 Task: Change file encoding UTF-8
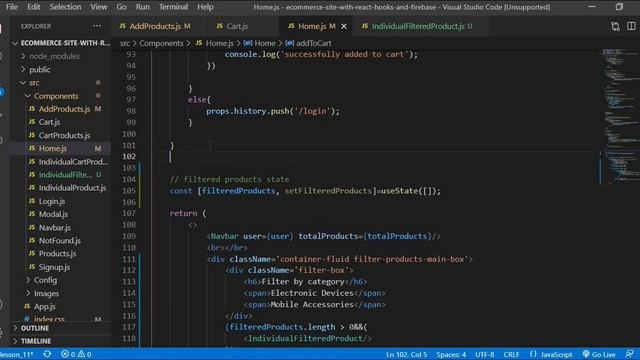click(484, 354)
